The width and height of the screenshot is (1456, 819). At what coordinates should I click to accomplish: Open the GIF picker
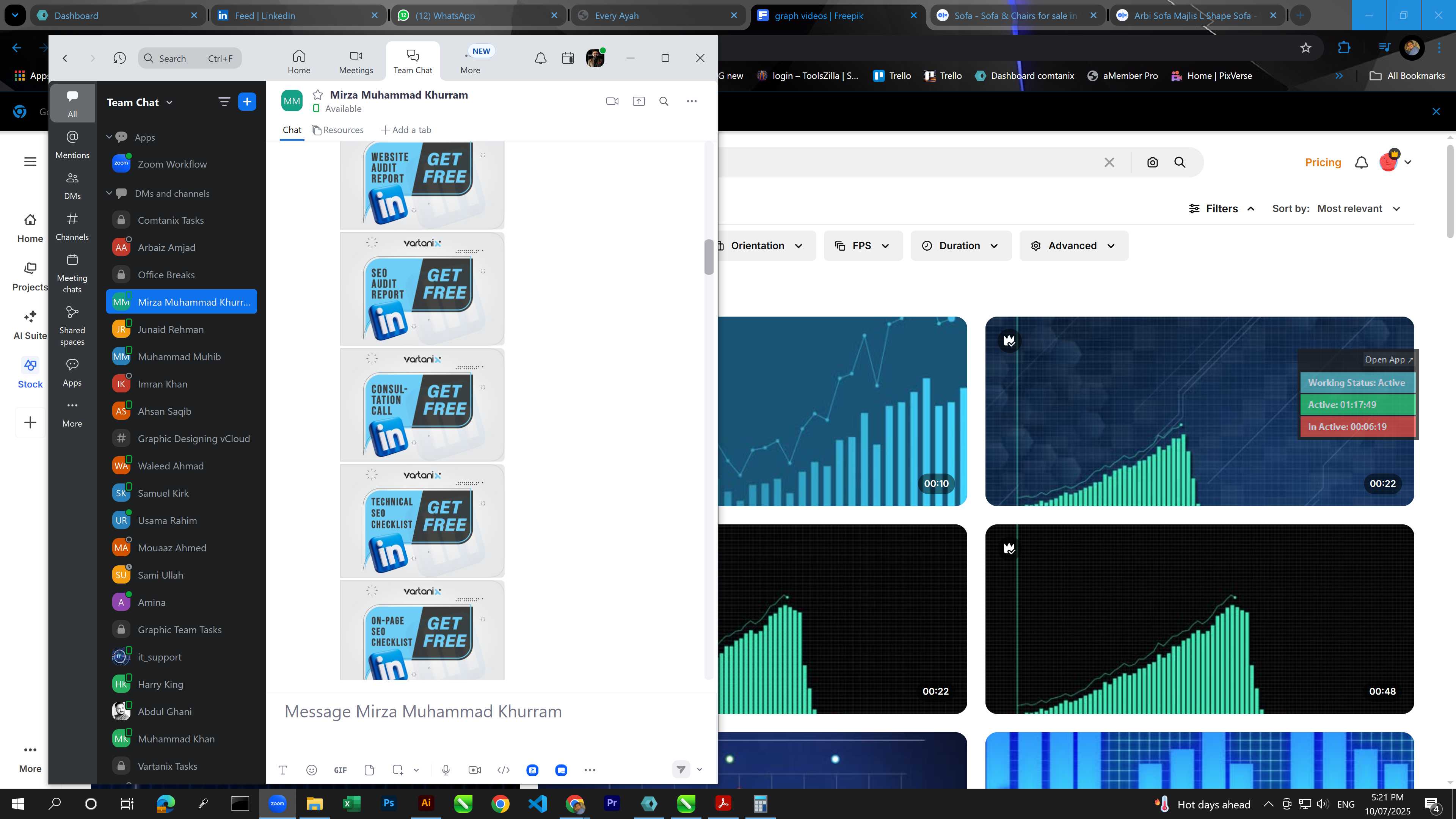(340, 770)
